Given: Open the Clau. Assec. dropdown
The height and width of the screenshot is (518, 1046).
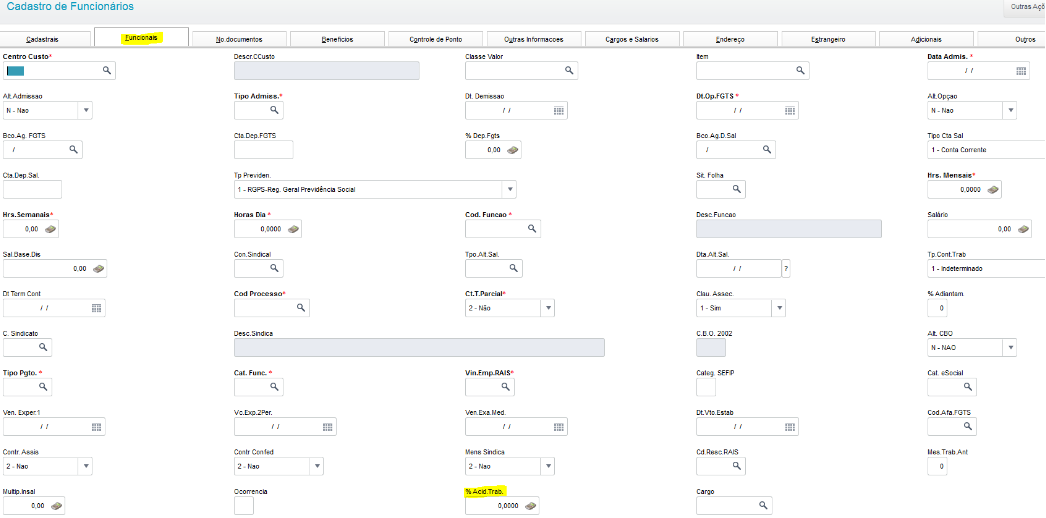Looking at the screenshot, I should pyautogui.click(x=778, y=309).
